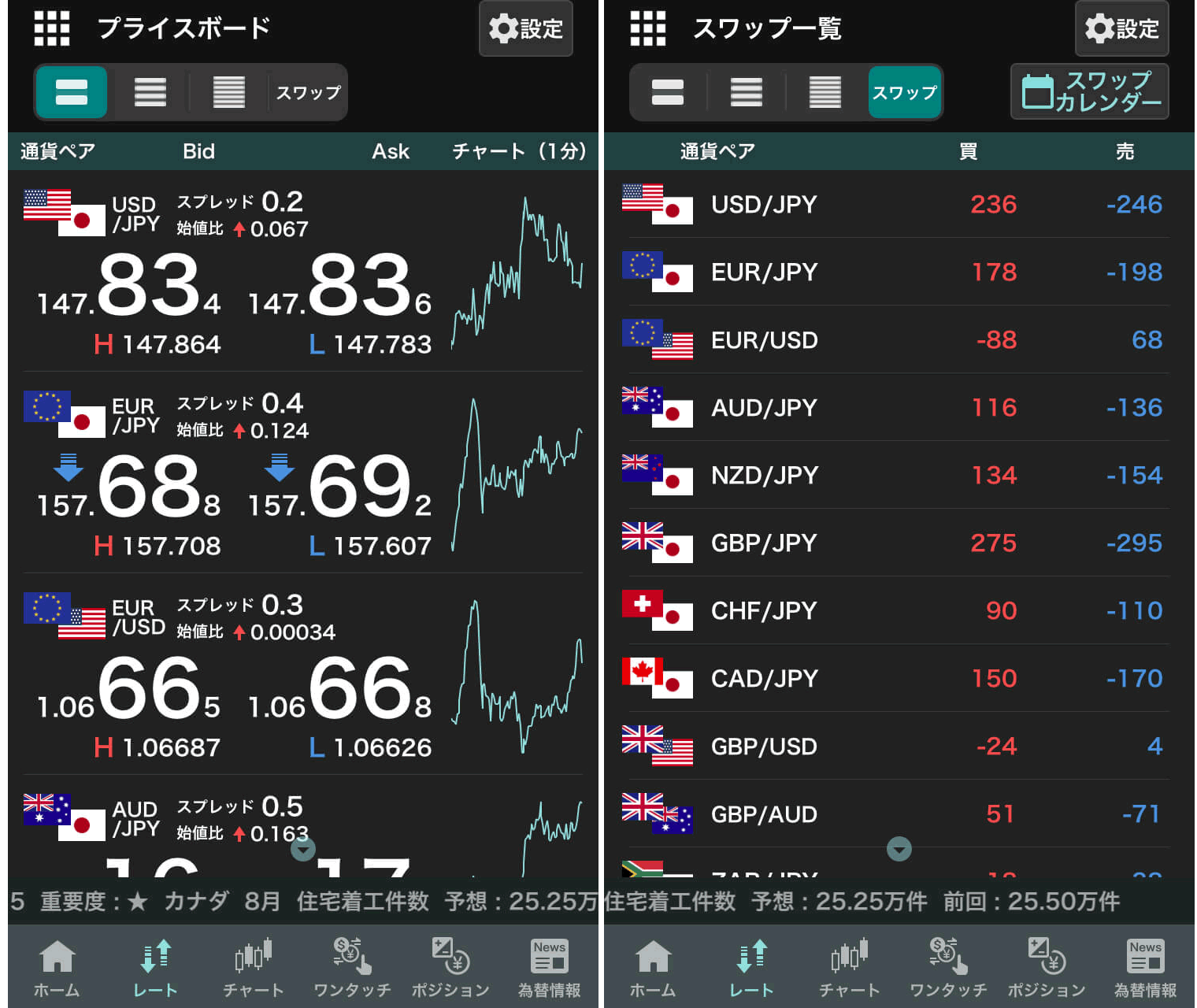Open the スワップカレンダー calendar button

coord(1090,91)
